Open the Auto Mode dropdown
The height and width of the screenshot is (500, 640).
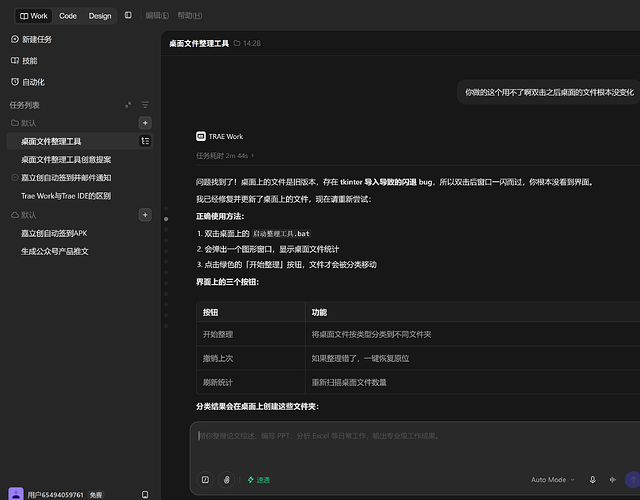coord(553,480)
